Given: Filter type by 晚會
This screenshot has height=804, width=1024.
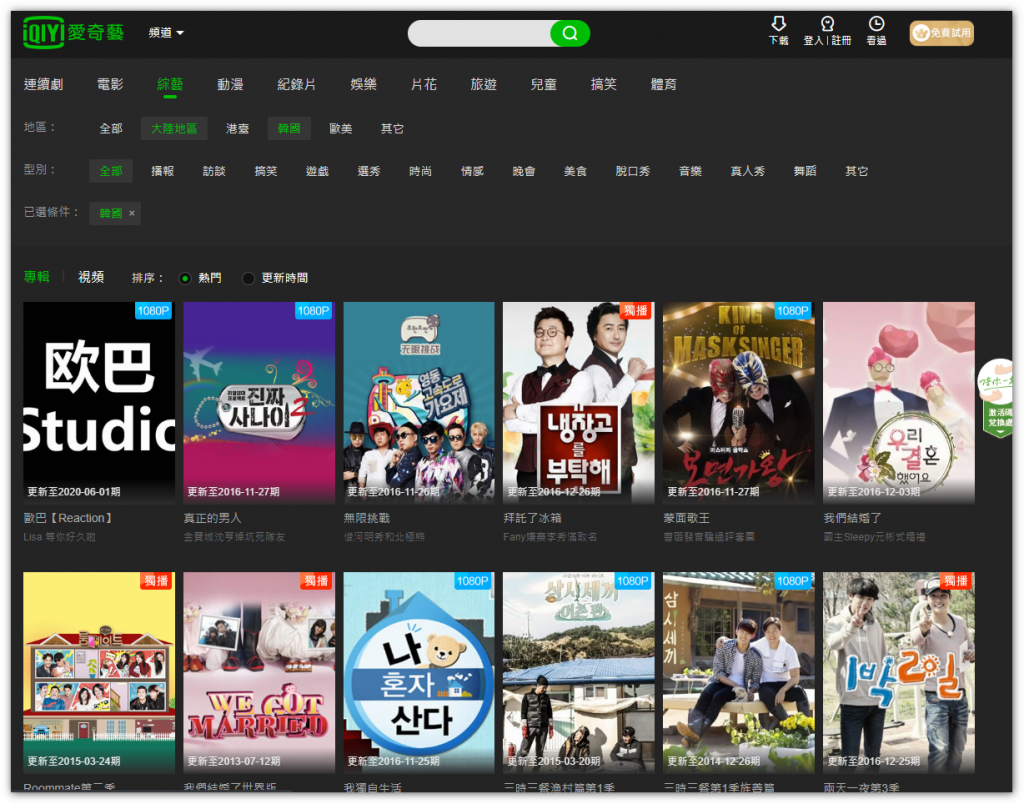Looking at the screenshot, I should 524,171.
